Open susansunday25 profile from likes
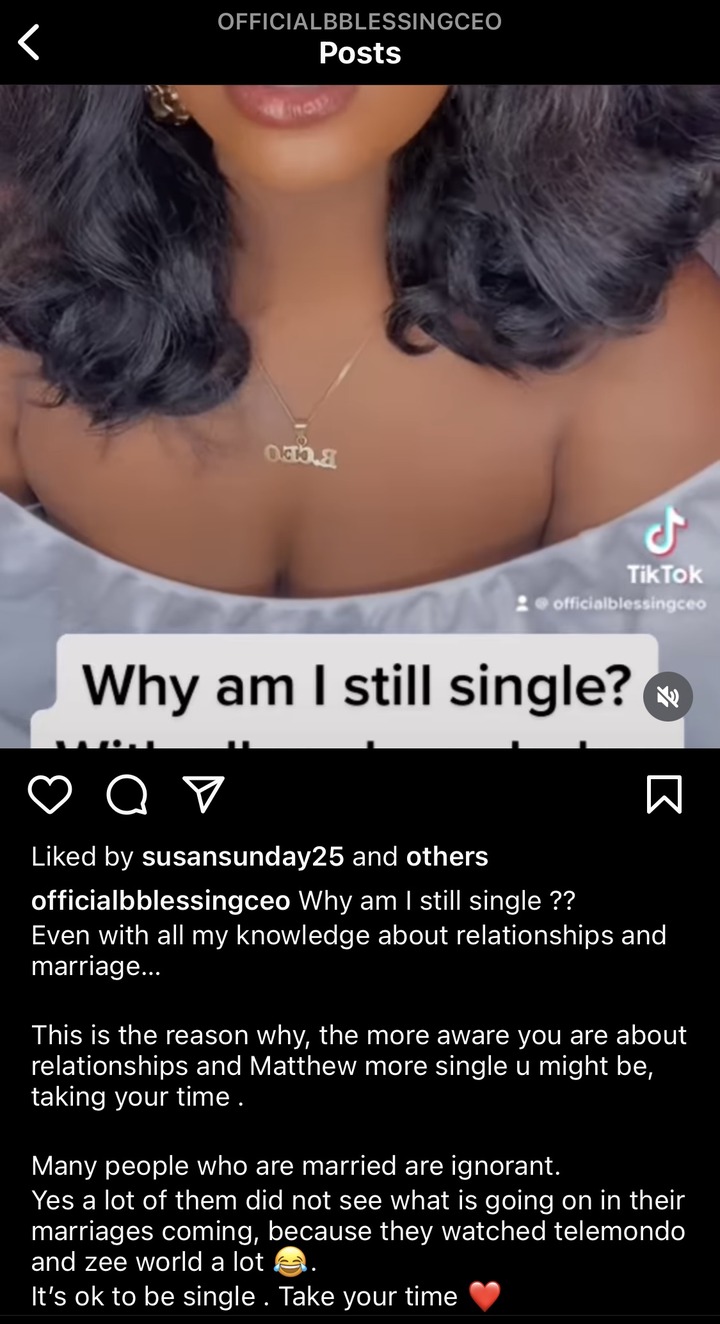720x1324 pixels. (x=243, y=856)
